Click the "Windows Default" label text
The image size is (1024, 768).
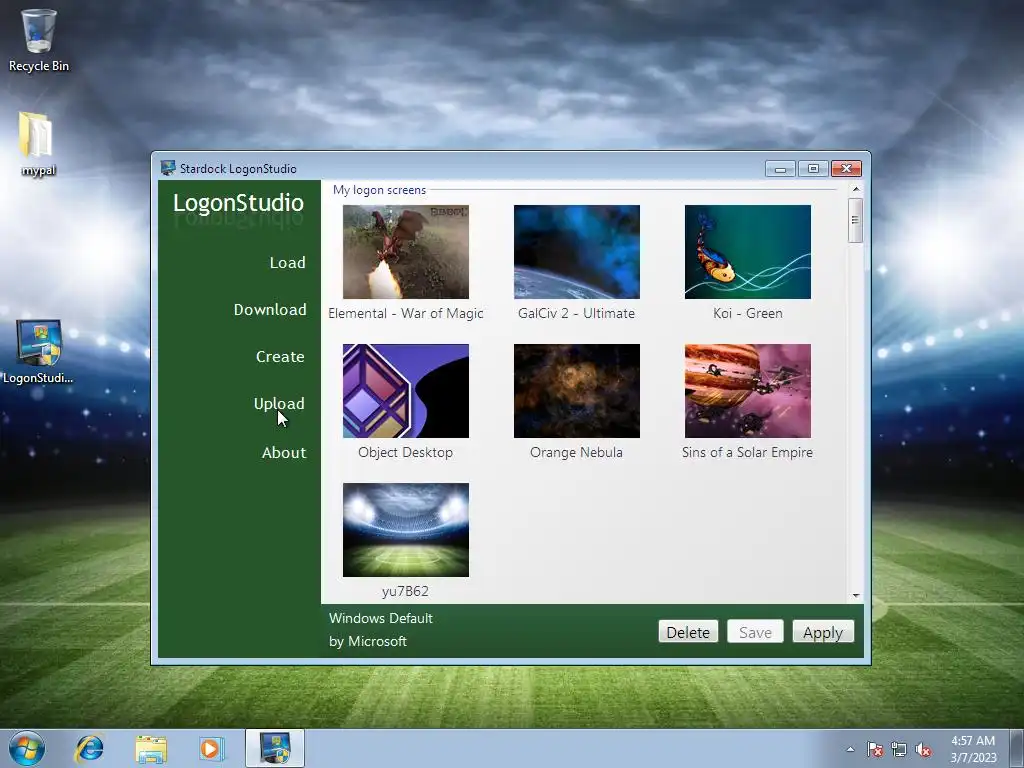click(x=381, y=618)
